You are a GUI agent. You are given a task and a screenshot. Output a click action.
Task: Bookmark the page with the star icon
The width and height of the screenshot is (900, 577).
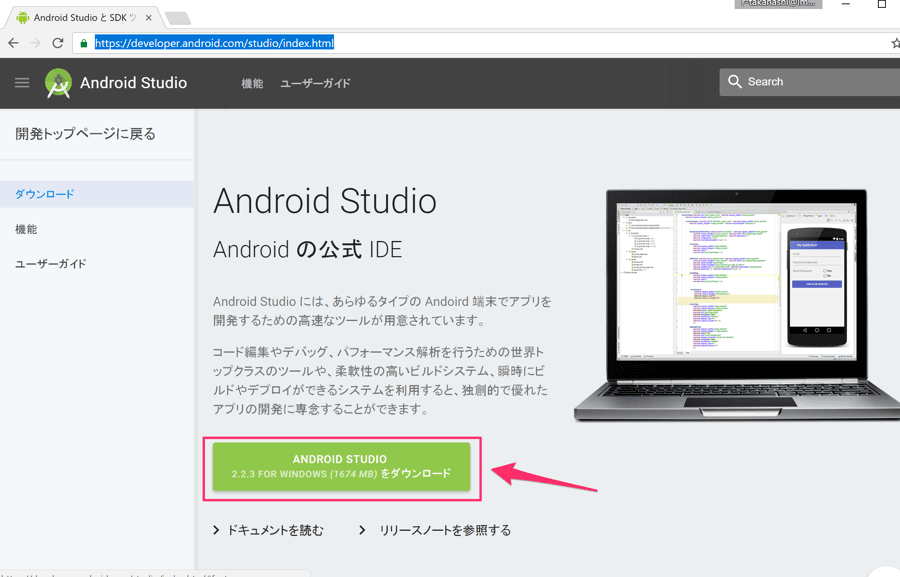[x=895, y=43]
